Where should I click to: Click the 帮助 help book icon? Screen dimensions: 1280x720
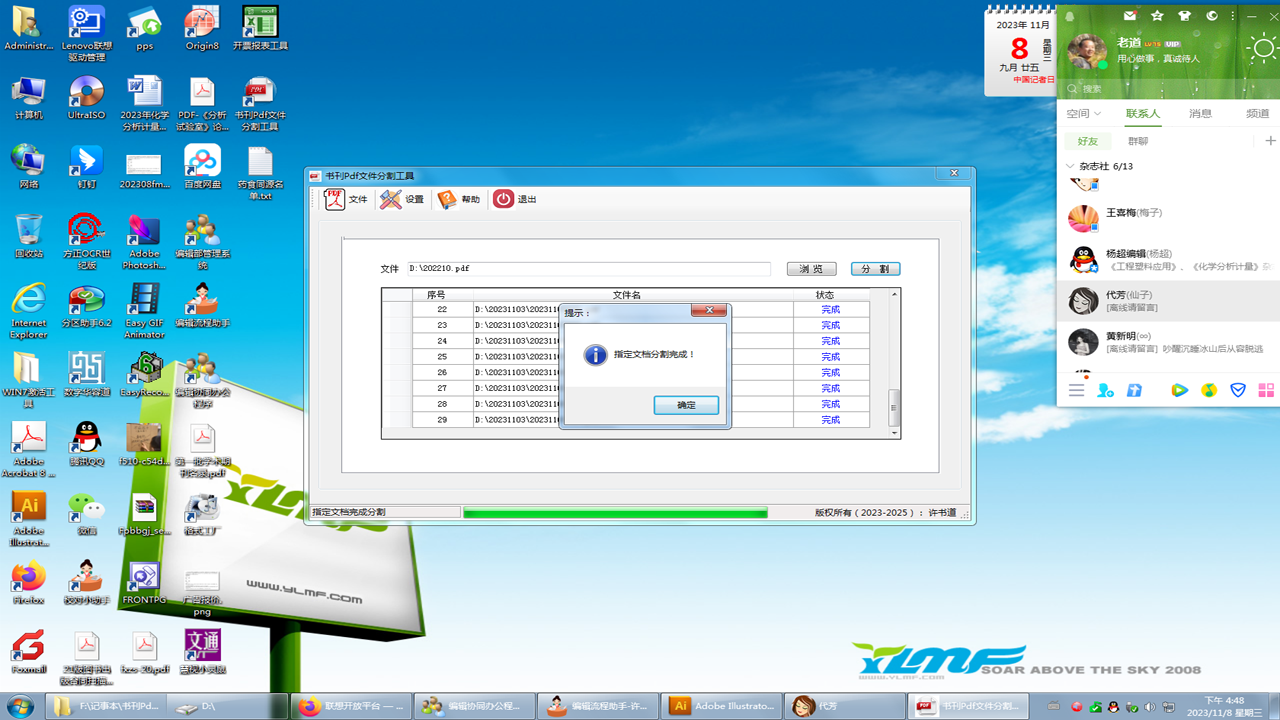coord(459,199)
